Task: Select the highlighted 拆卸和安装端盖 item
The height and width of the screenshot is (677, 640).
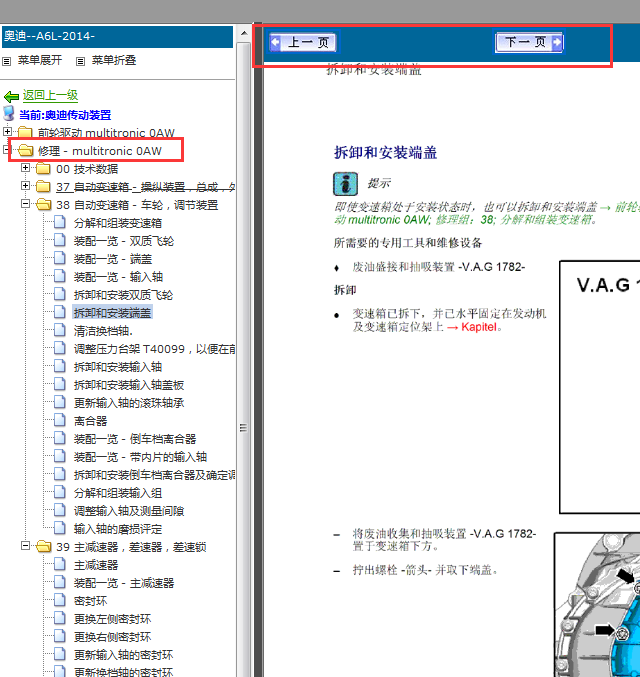Action: pos(112,313)
